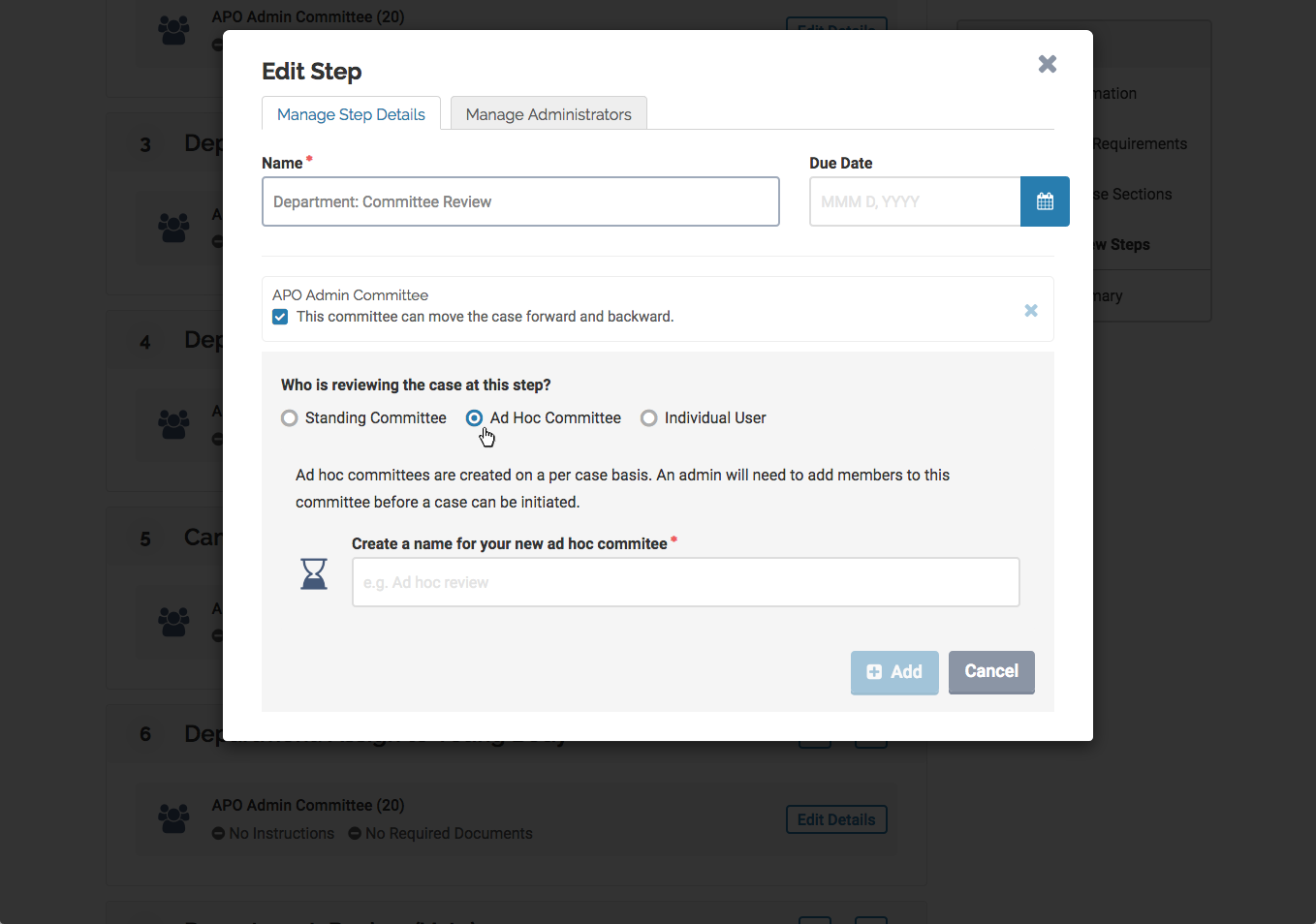Switch to the Manage Administrators tab
The width and height of the screenshot is (1316, 924).
tap(548, 114)
